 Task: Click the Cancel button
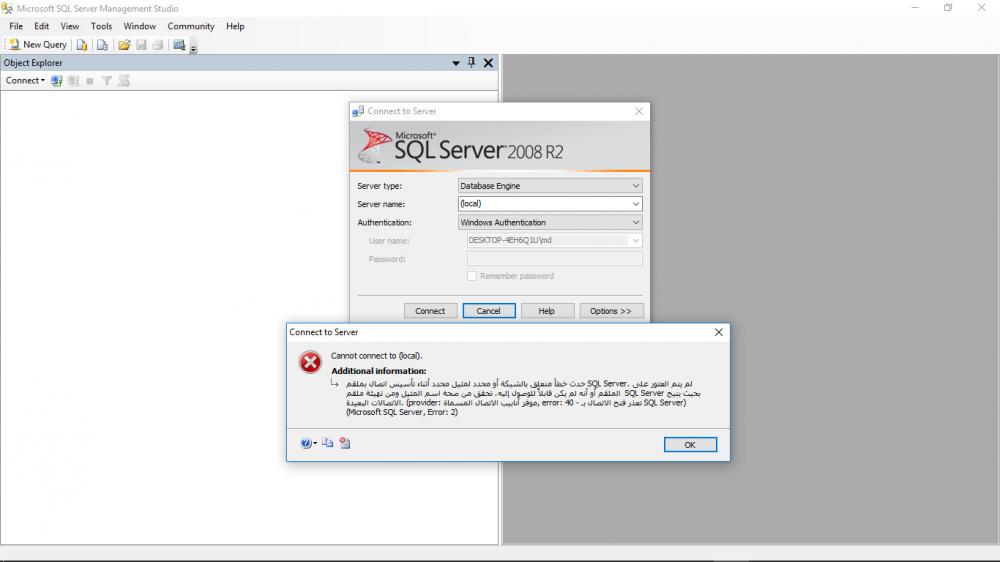489,311
